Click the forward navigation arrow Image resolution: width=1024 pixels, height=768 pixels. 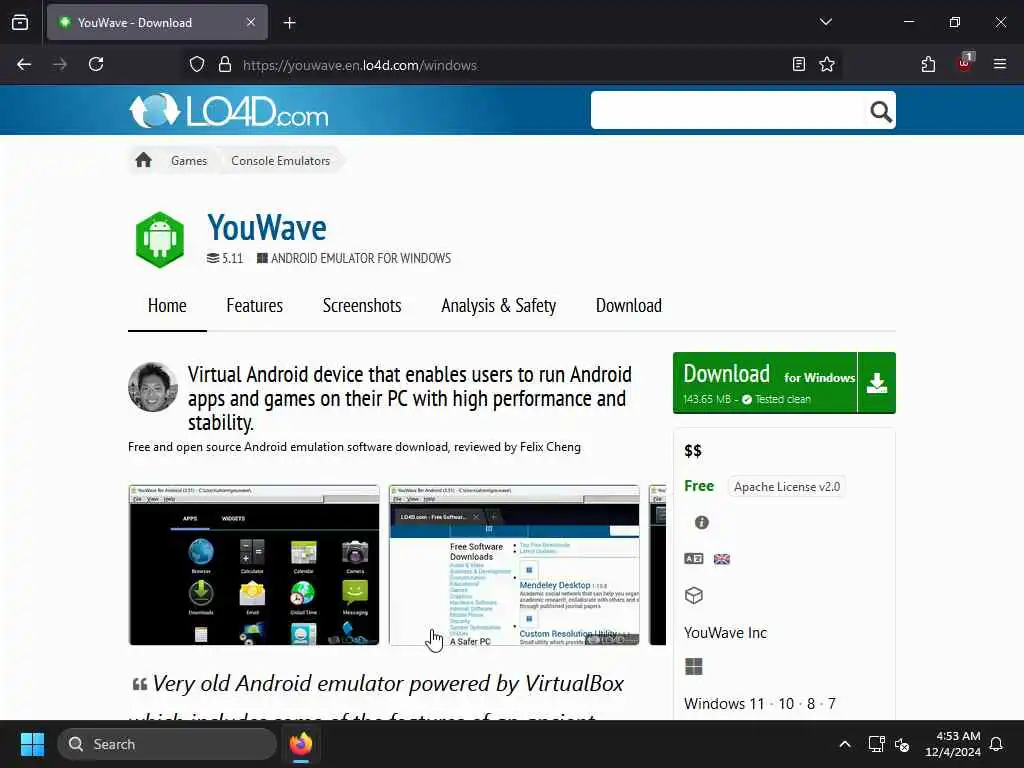[60, 65]
